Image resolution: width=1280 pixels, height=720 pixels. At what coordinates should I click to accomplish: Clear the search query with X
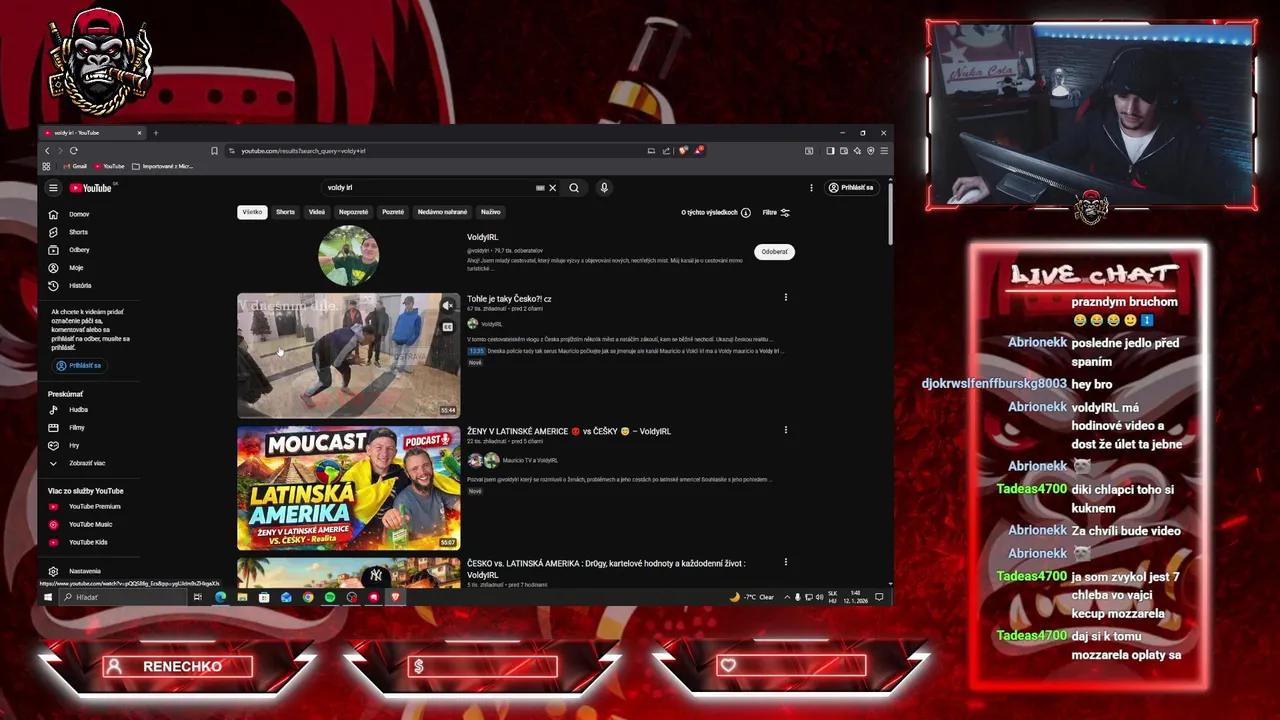point(552,188)
